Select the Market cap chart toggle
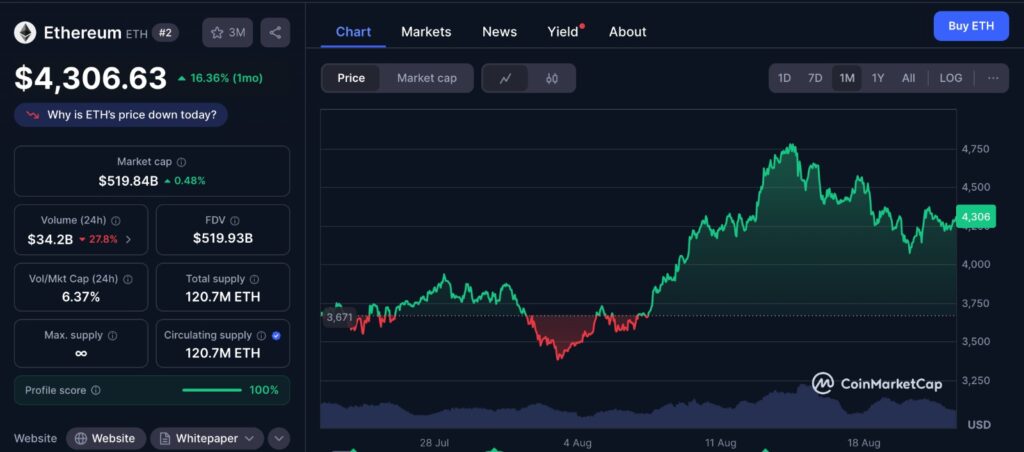The height and width of the screenshot is (452, 1024). tap(426, 78)
